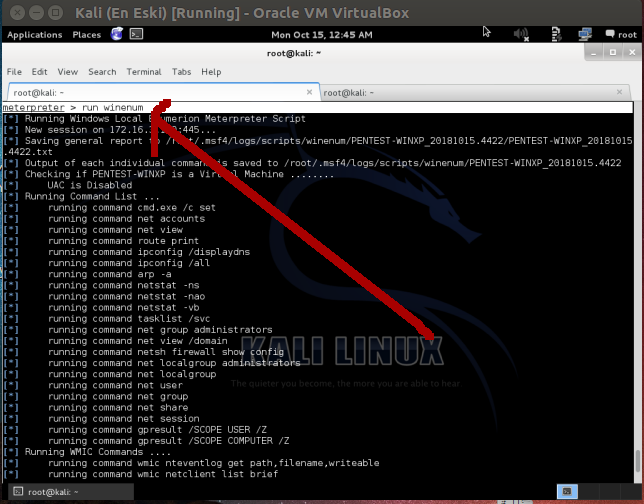This screenshot has width=644, height=504.
Task: Open the Help menu
Action: (211, 72)
